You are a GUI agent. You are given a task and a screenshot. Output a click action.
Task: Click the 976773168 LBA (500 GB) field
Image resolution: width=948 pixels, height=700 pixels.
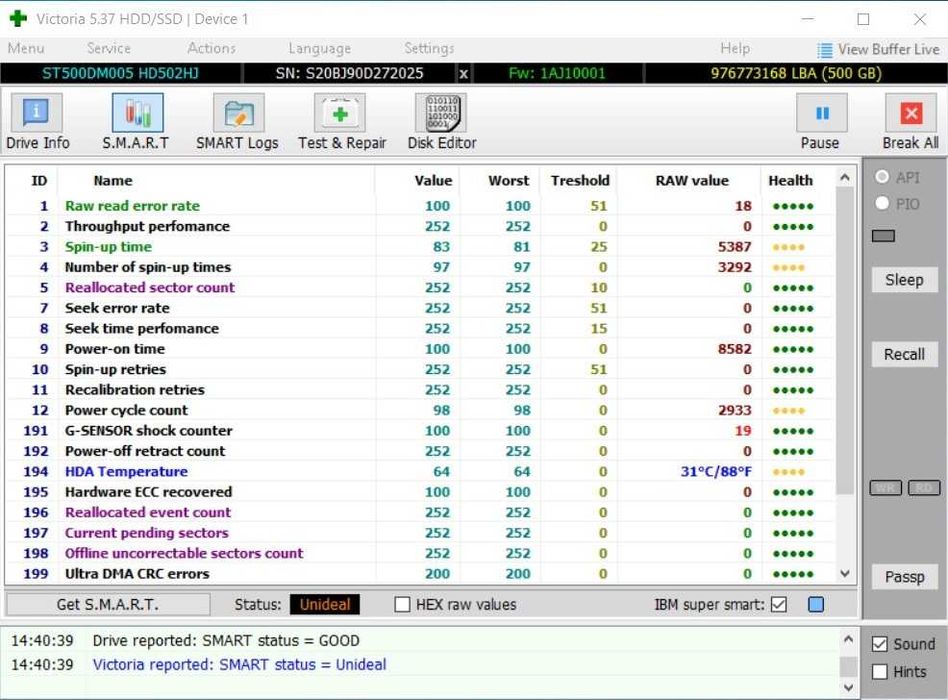point(796,74)
